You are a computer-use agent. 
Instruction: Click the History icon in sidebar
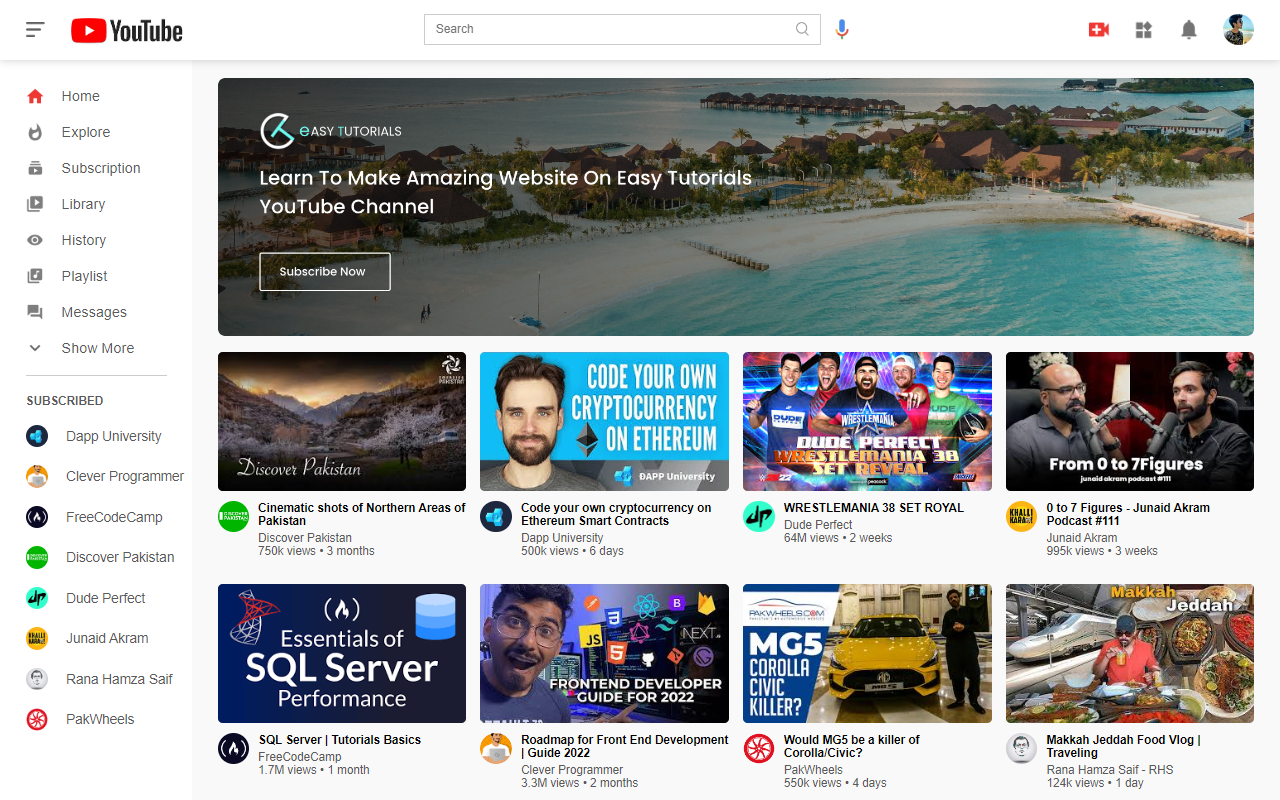pos(35,240)
